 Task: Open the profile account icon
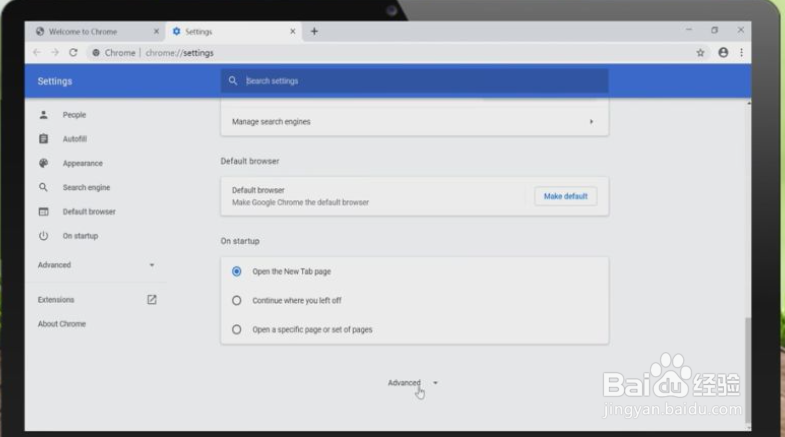pyautogui.click(x=723, y=52)
